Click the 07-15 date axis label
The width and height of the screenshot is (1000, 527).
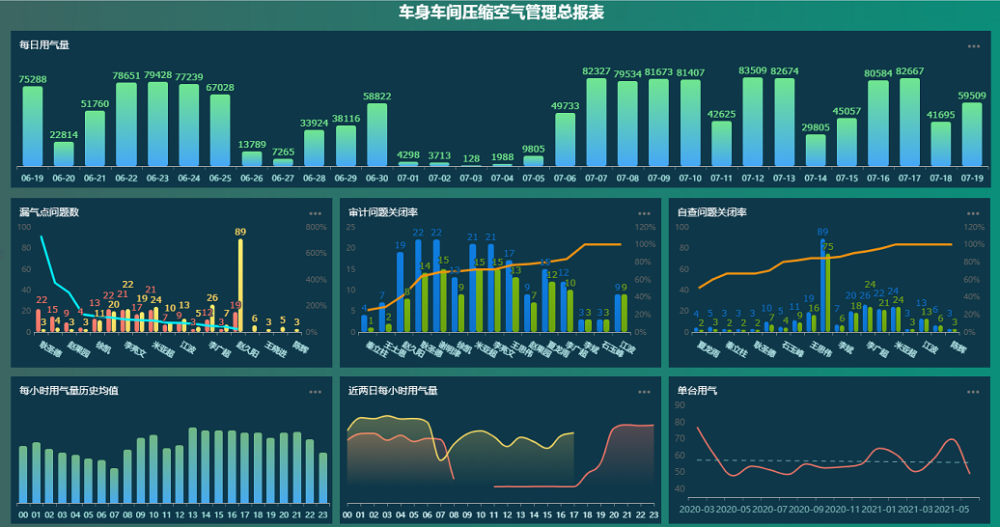click(x=847, y=178)
